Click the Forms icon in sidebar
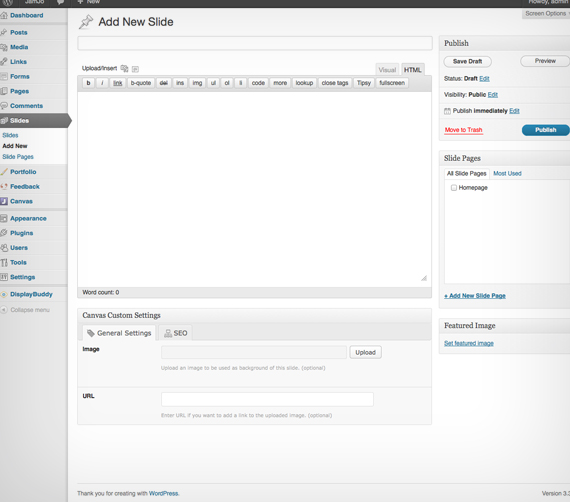The height and width of the screenshot is (502, 570). click(x=4, y=76)
